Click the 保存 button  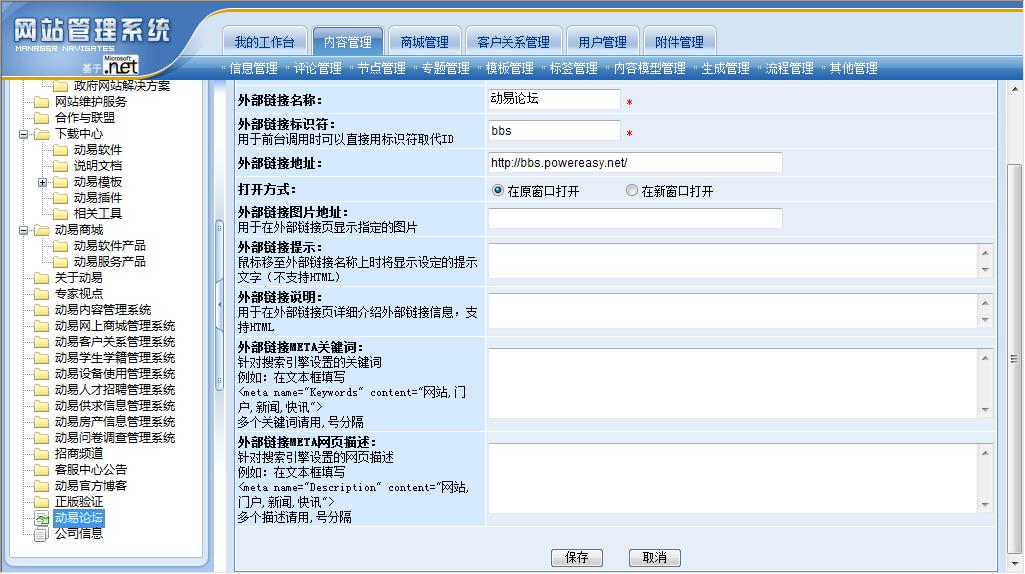(x=576, y=557)
